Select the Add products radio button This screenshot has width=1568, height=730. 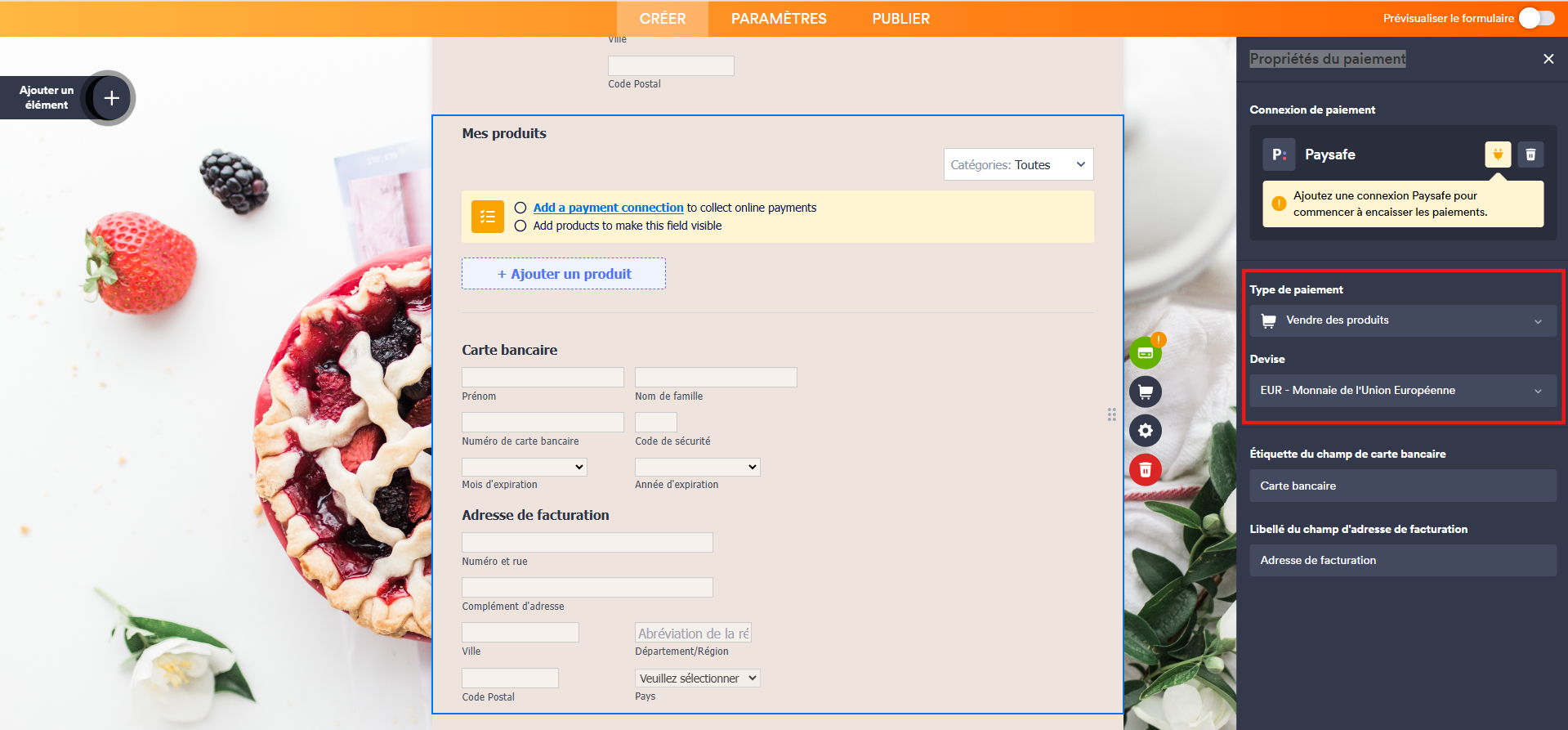point(520,226)
